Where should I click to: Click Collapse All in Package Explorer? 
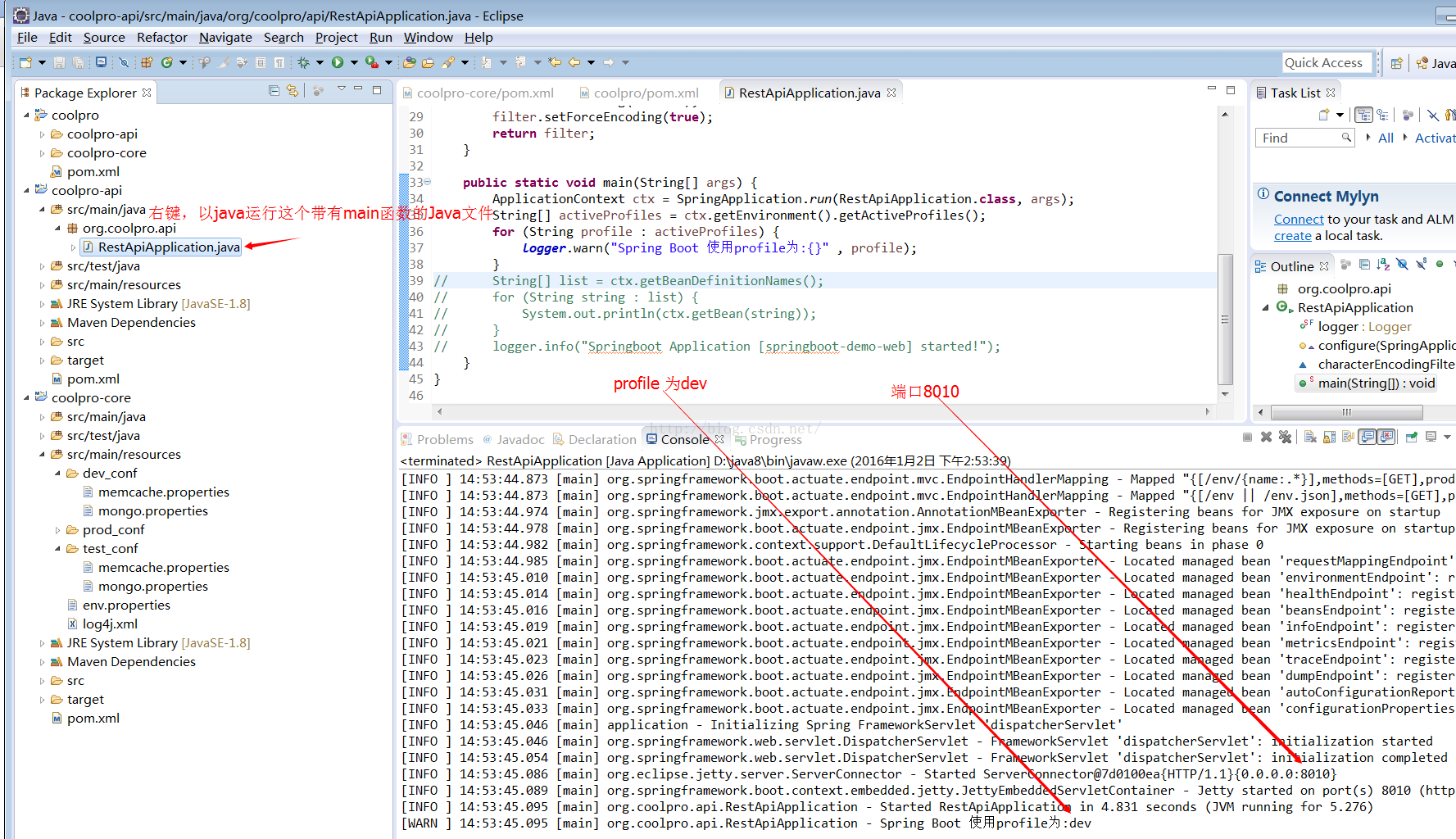tap(274, 91)
